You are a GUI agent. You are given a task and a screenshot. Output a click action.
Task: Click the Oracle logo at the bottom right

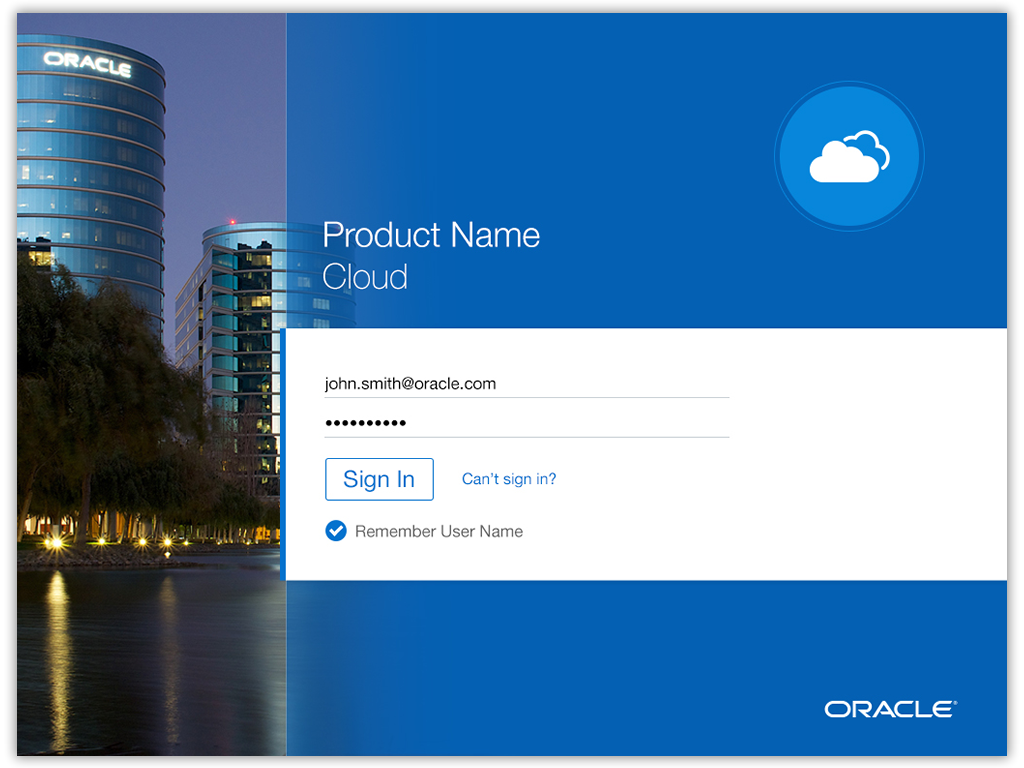(891, 709)
